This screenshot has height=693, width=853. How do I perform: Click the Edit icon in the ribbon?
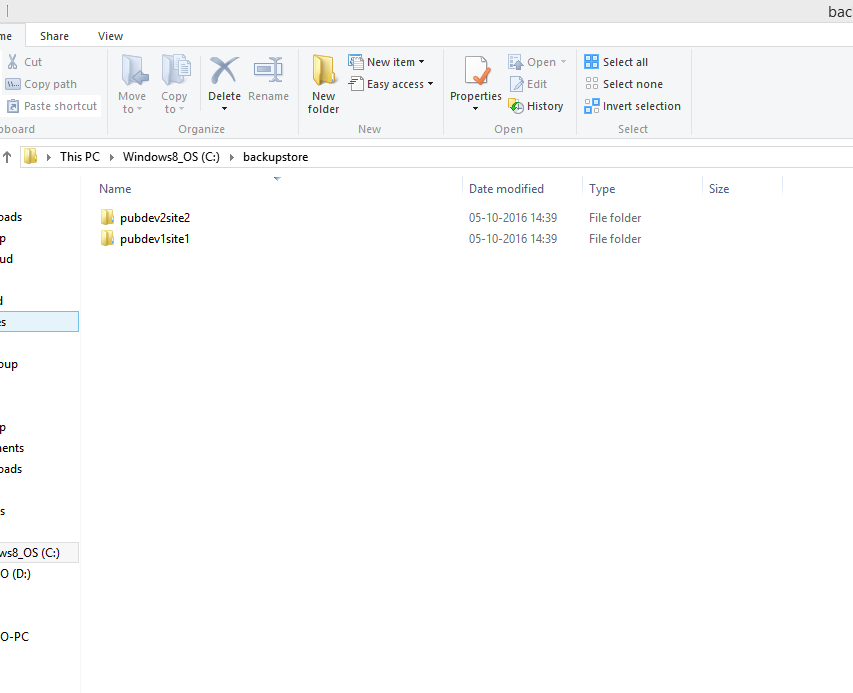pos(530,84)
